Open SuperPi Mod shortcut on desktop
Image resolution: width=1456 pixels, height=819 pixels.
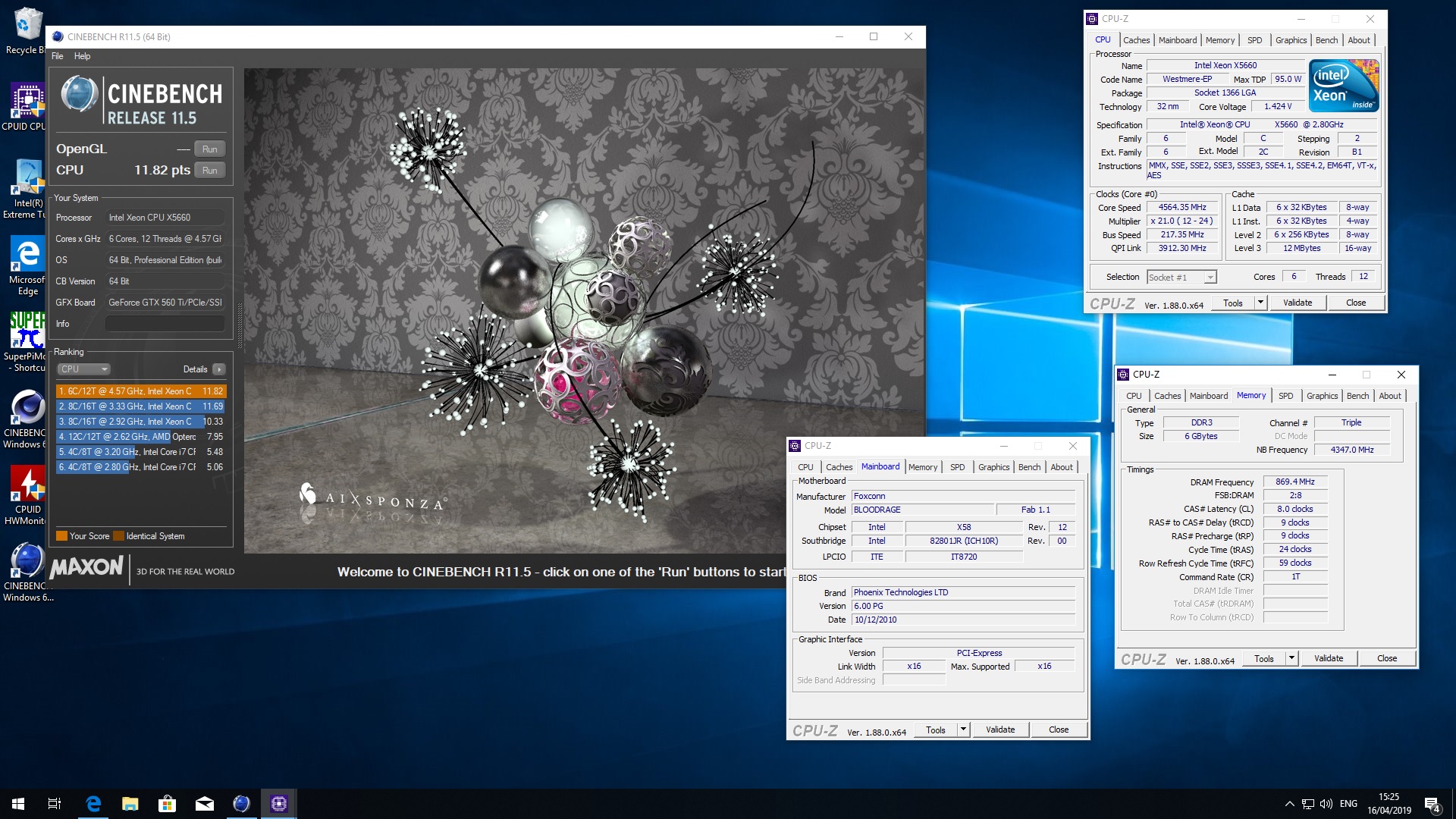[x=26, y=341]
